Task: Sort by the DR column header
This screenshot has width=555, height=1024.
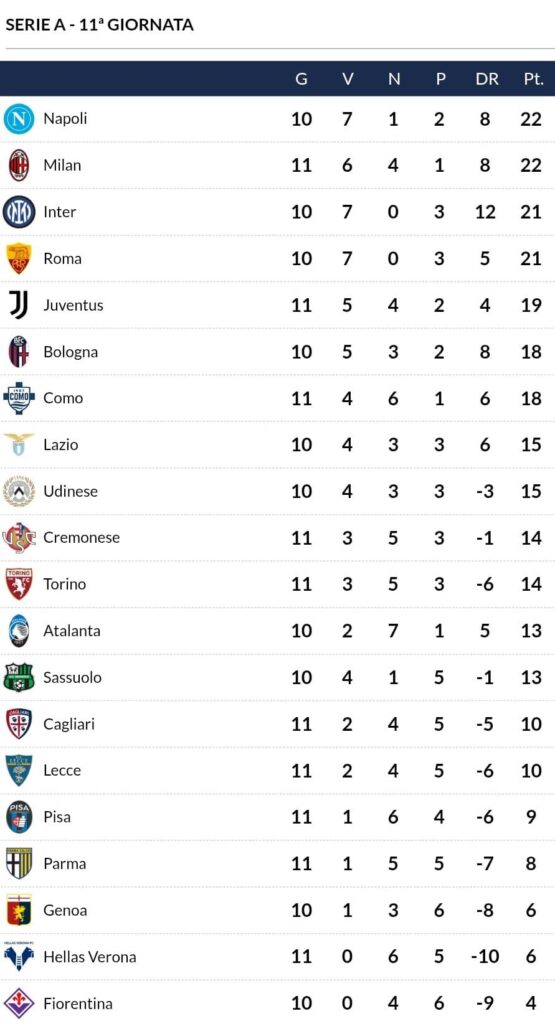Action: 486,79
